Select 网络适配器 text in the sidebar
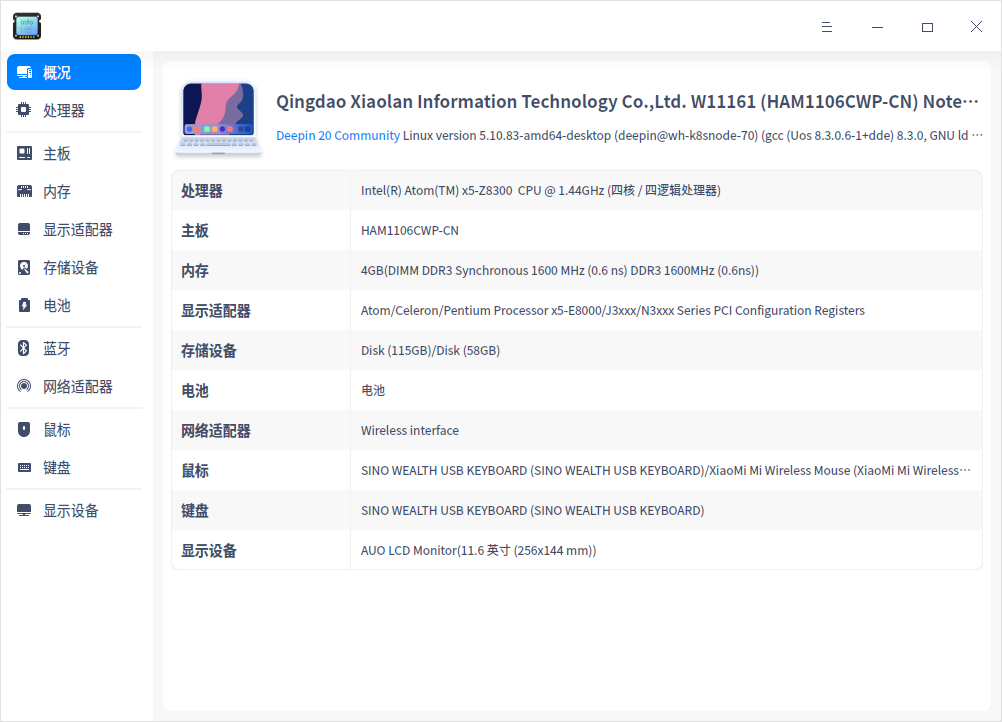The image size is (1002, 722). [78, 387]
